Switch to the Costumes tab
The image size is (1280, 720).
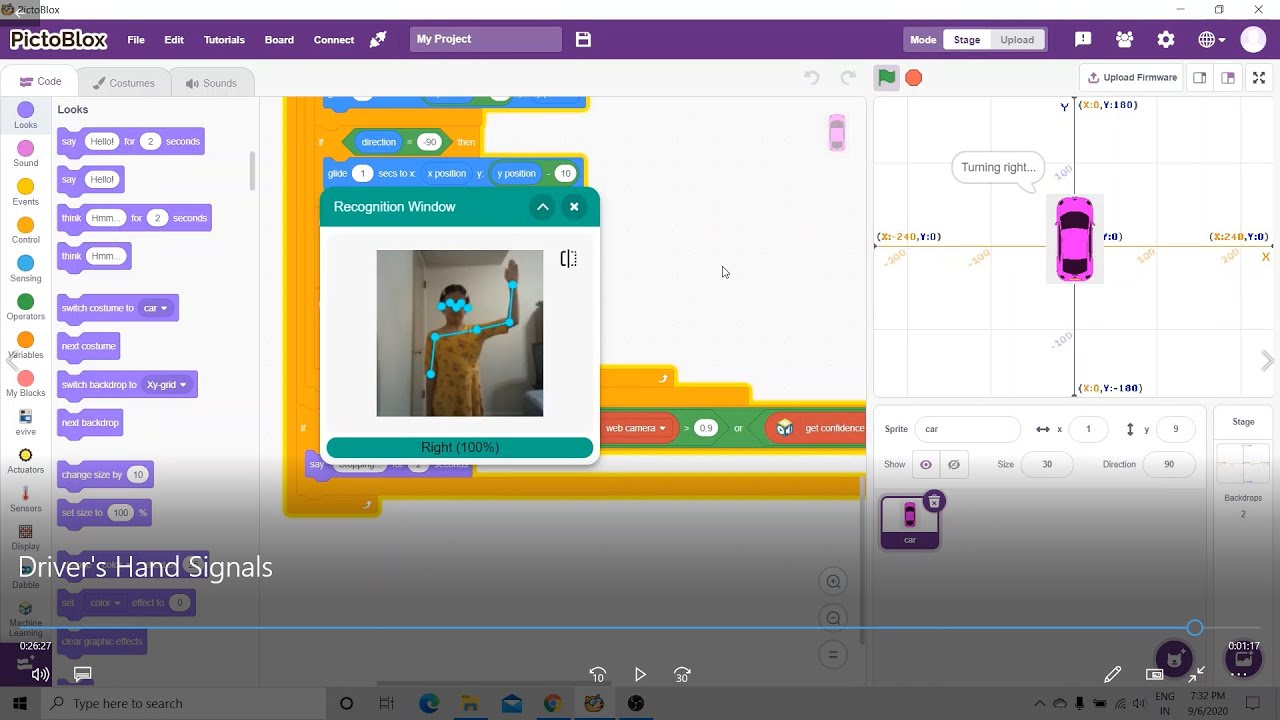tap(124, 83)
